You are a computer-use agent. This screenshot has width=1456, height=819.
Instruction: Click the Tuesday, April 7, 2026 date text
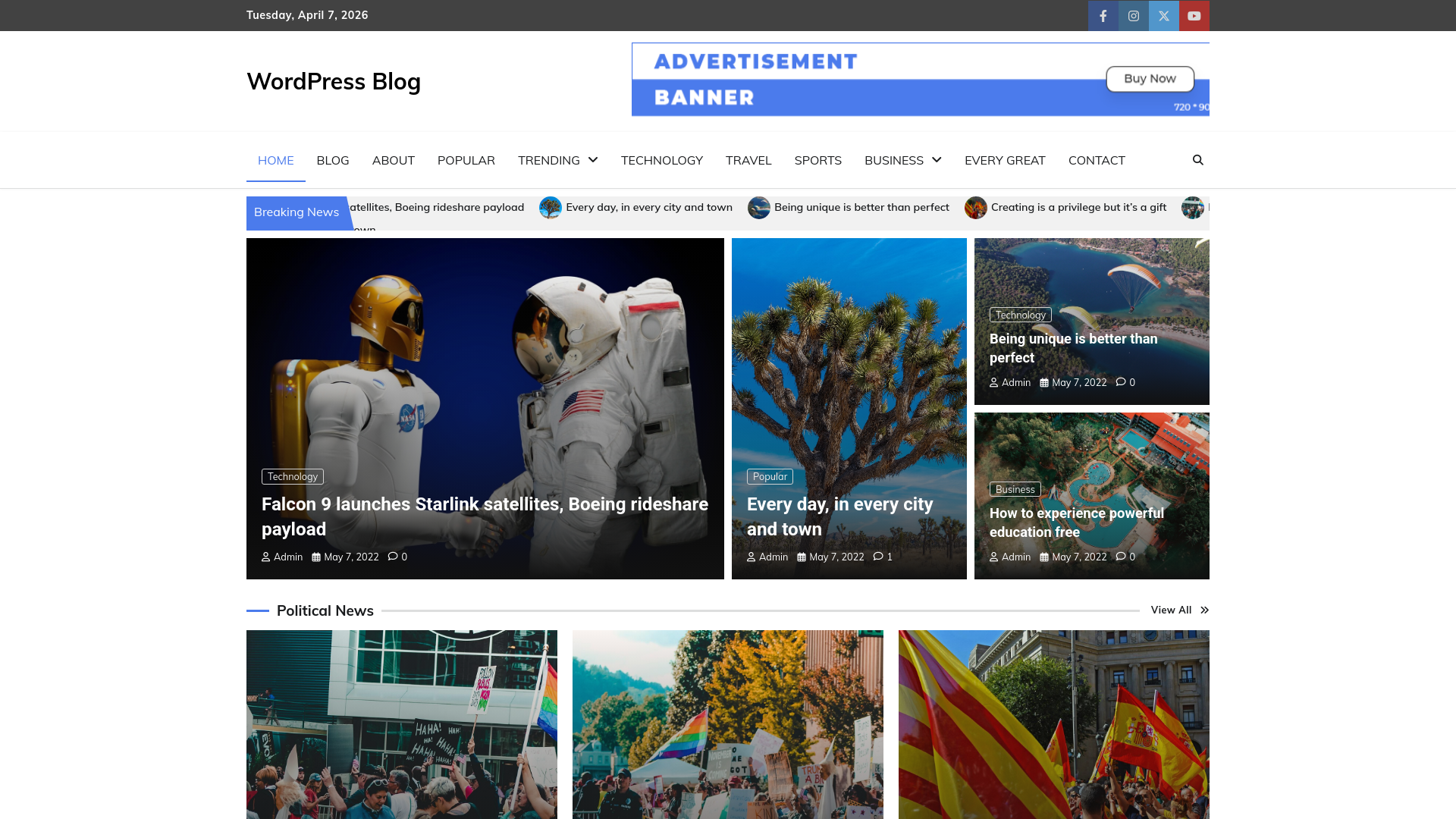click(x=307, y=15)
